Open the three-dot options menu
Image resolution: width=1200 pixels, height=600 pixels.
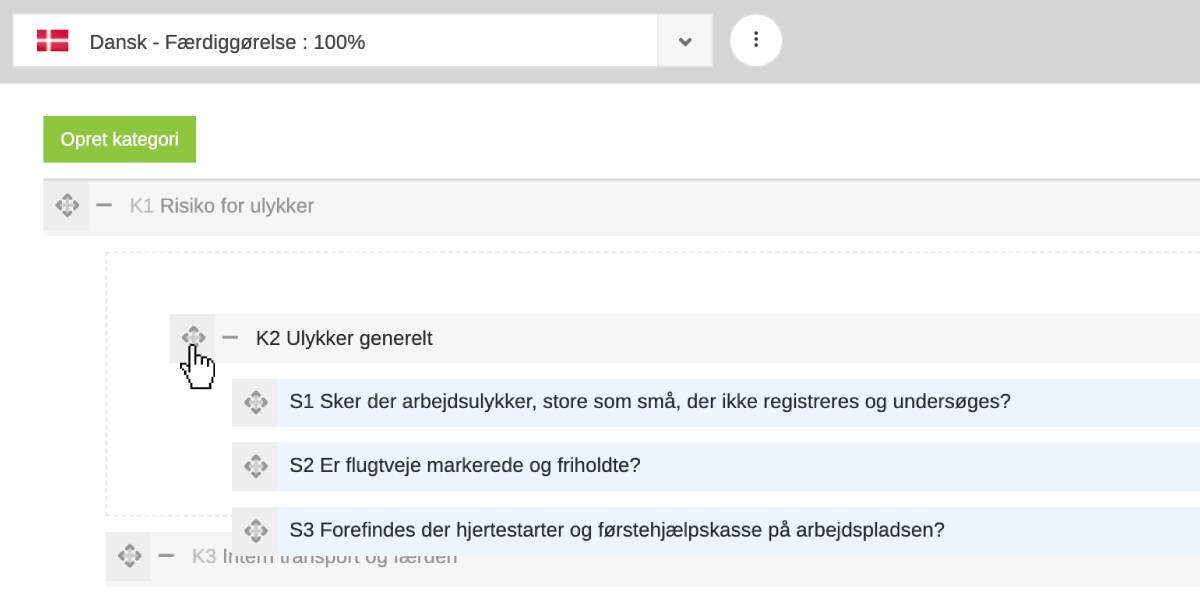tap(756, 41)
